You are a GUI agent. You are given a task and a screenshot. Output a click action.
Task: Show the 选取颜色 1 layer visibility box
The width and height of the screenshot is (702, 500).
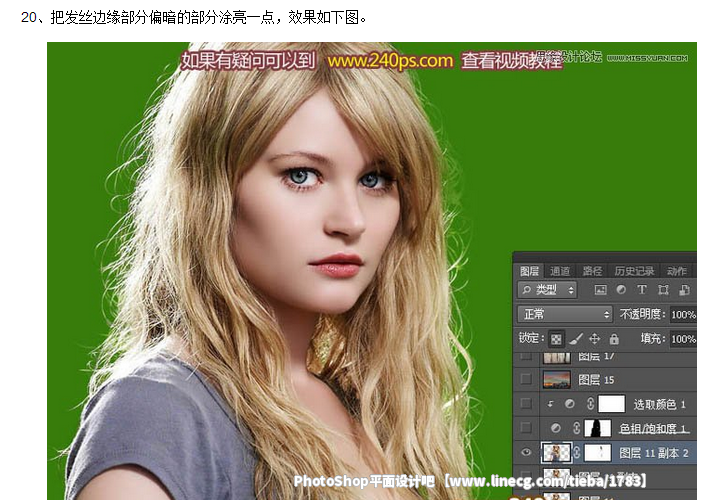(526, 404)
